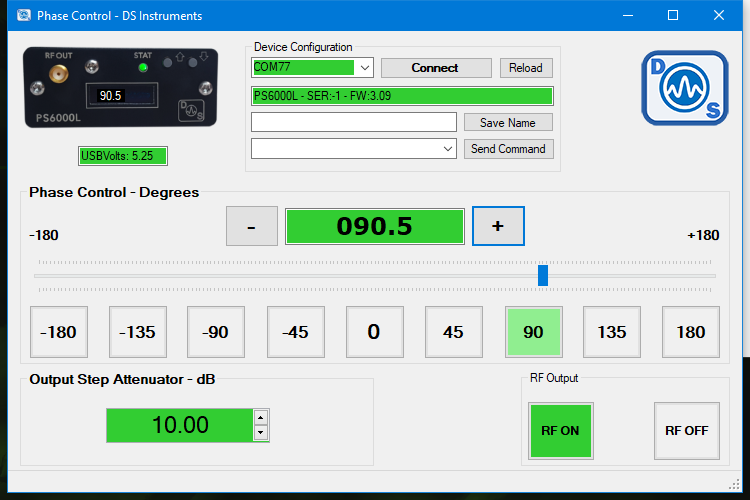Click the device name text field
Screen dimensions: 750x500
[x=354, y=122]
